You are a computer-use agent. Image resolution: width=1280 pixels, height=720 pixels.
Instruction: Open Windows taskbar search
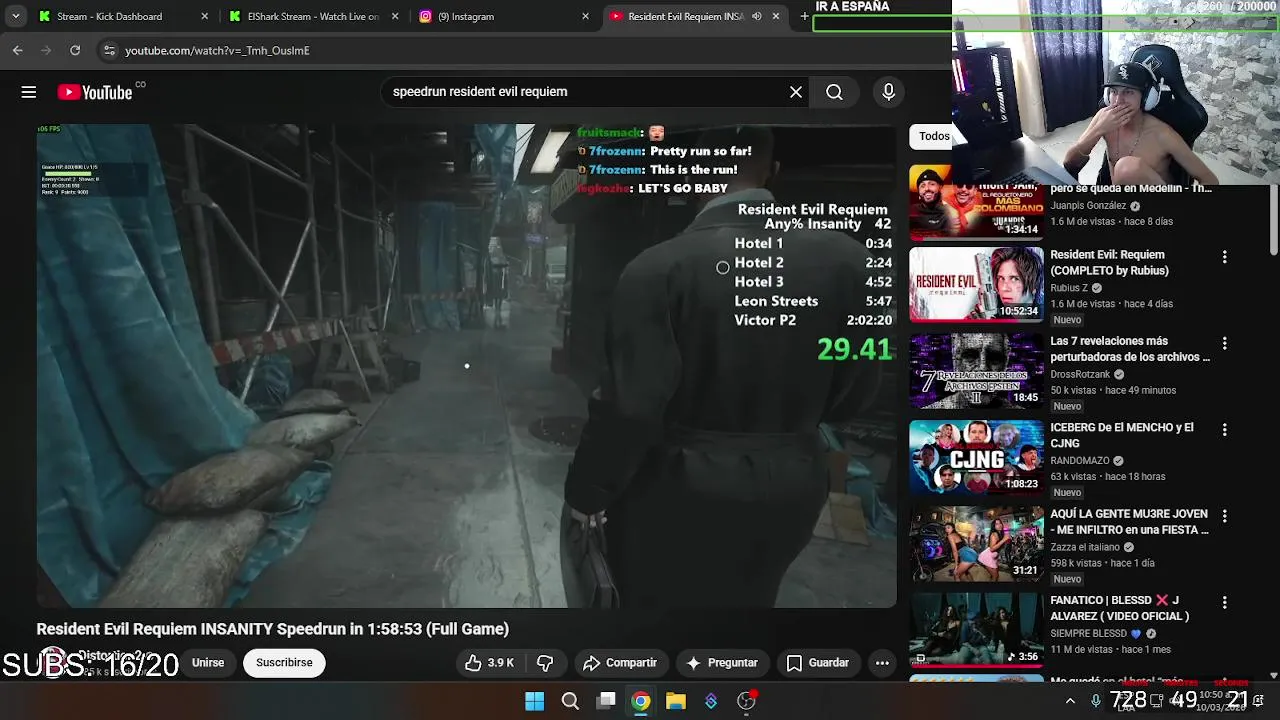point(570,701)
